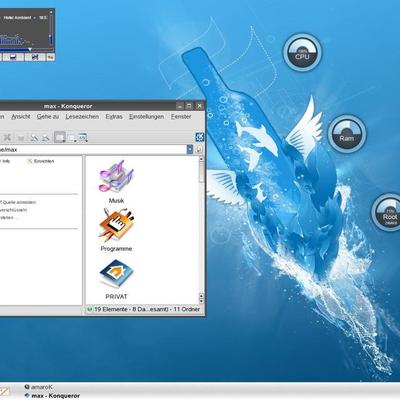Open the Extras menu
Screen dimensions: 400x400
click(114, 117)
